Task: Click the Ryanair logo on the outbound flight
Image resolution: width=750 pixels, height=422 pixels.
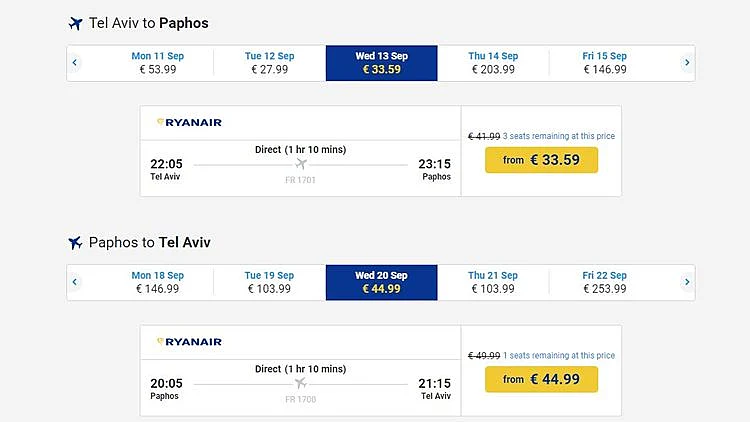Action: (189, 123)
